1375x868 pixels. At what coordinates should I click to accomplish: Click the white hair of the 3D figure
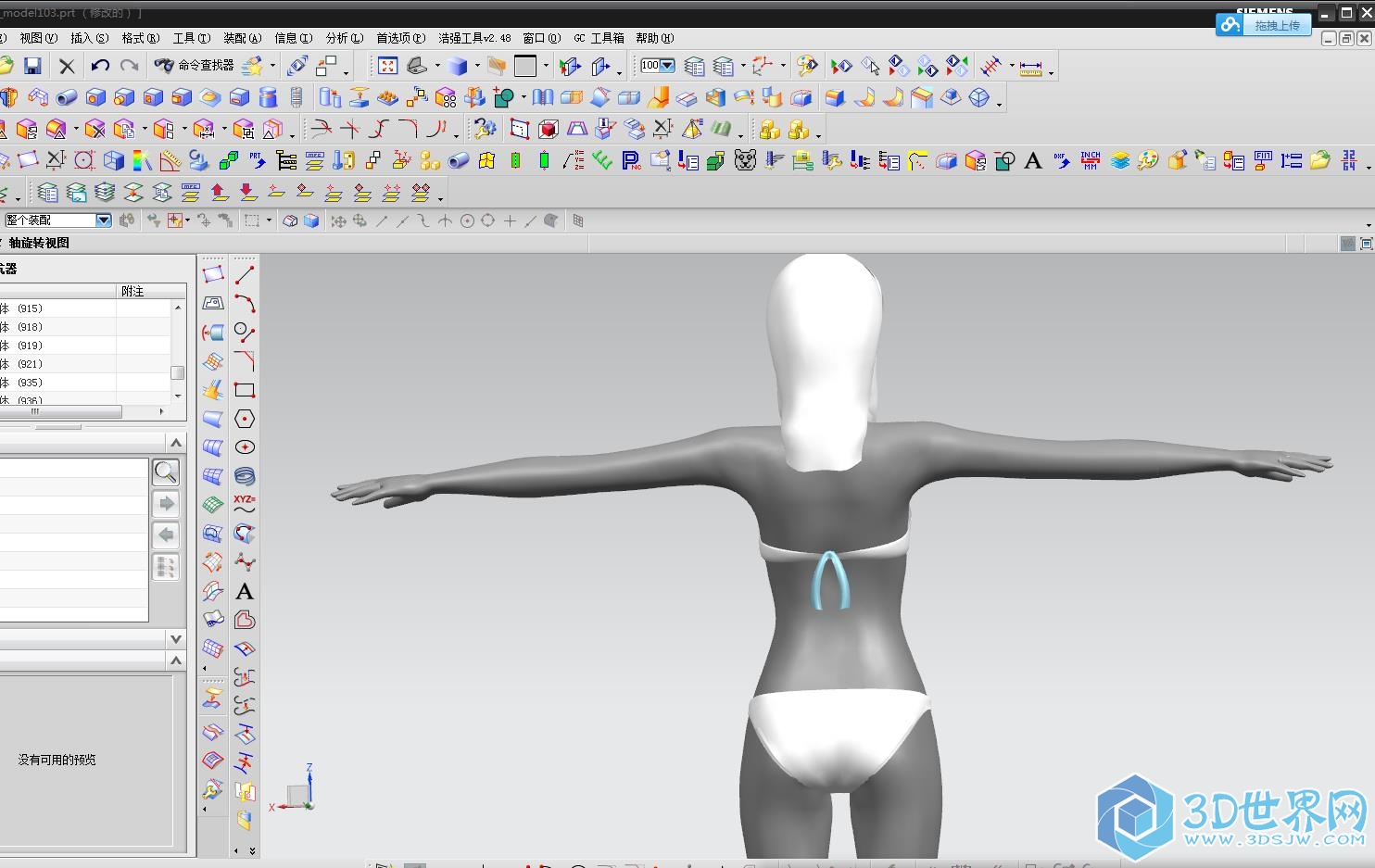point(825,361)
